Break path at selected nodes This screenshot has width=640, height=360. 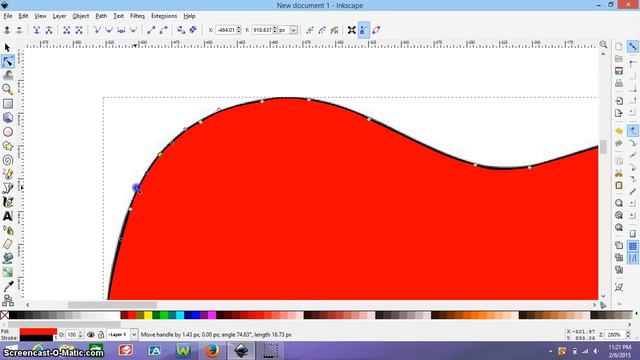tap(49, 30)
